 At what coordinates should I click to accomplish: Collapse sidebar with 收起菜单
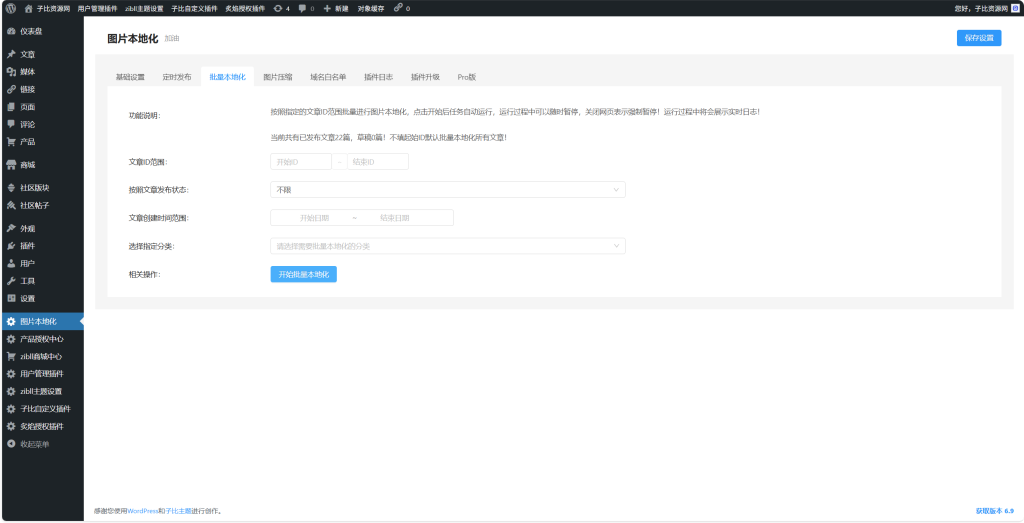click(34, 444)
